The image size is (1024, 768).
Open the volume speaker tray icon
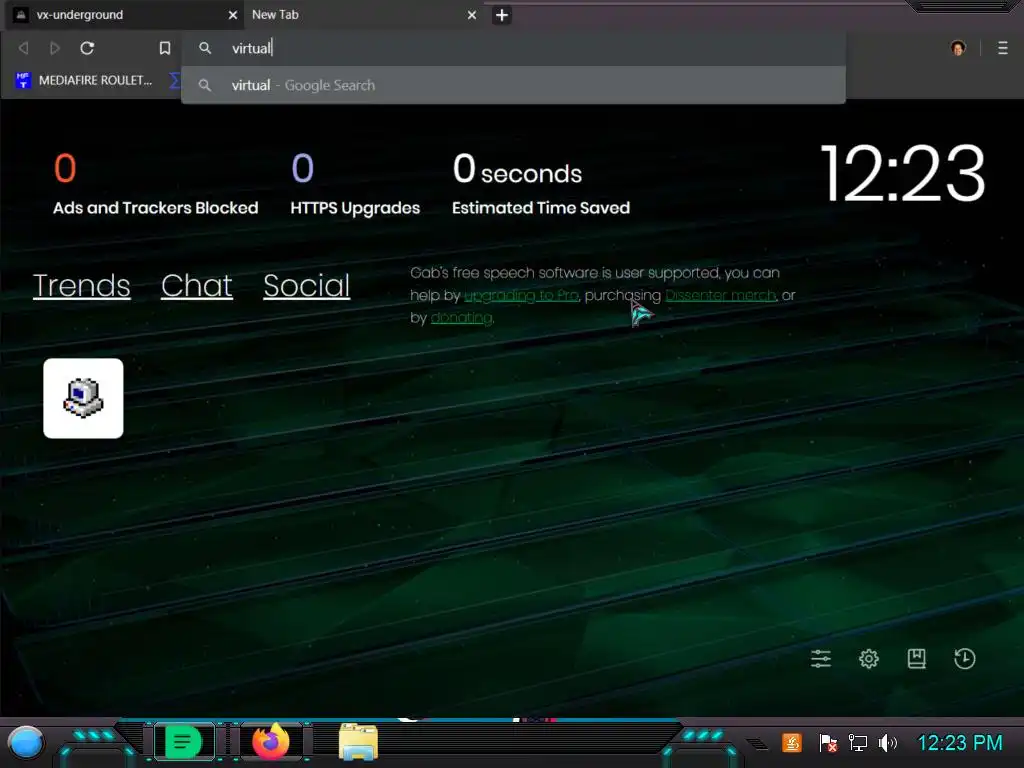point(888,743)
